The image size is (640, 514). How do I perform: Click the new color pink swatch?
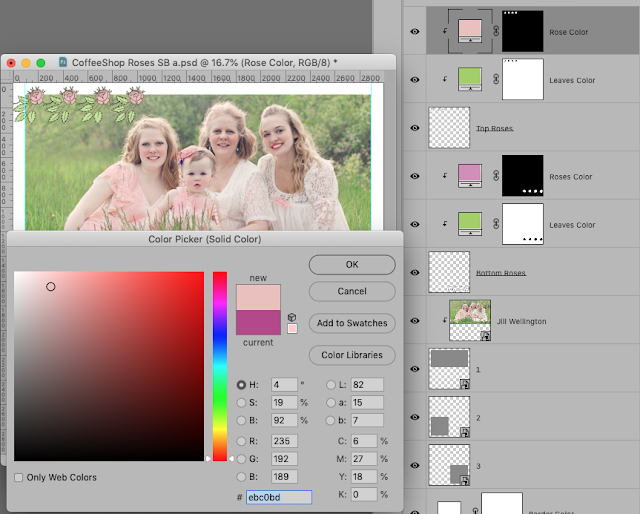pos(258,297)
